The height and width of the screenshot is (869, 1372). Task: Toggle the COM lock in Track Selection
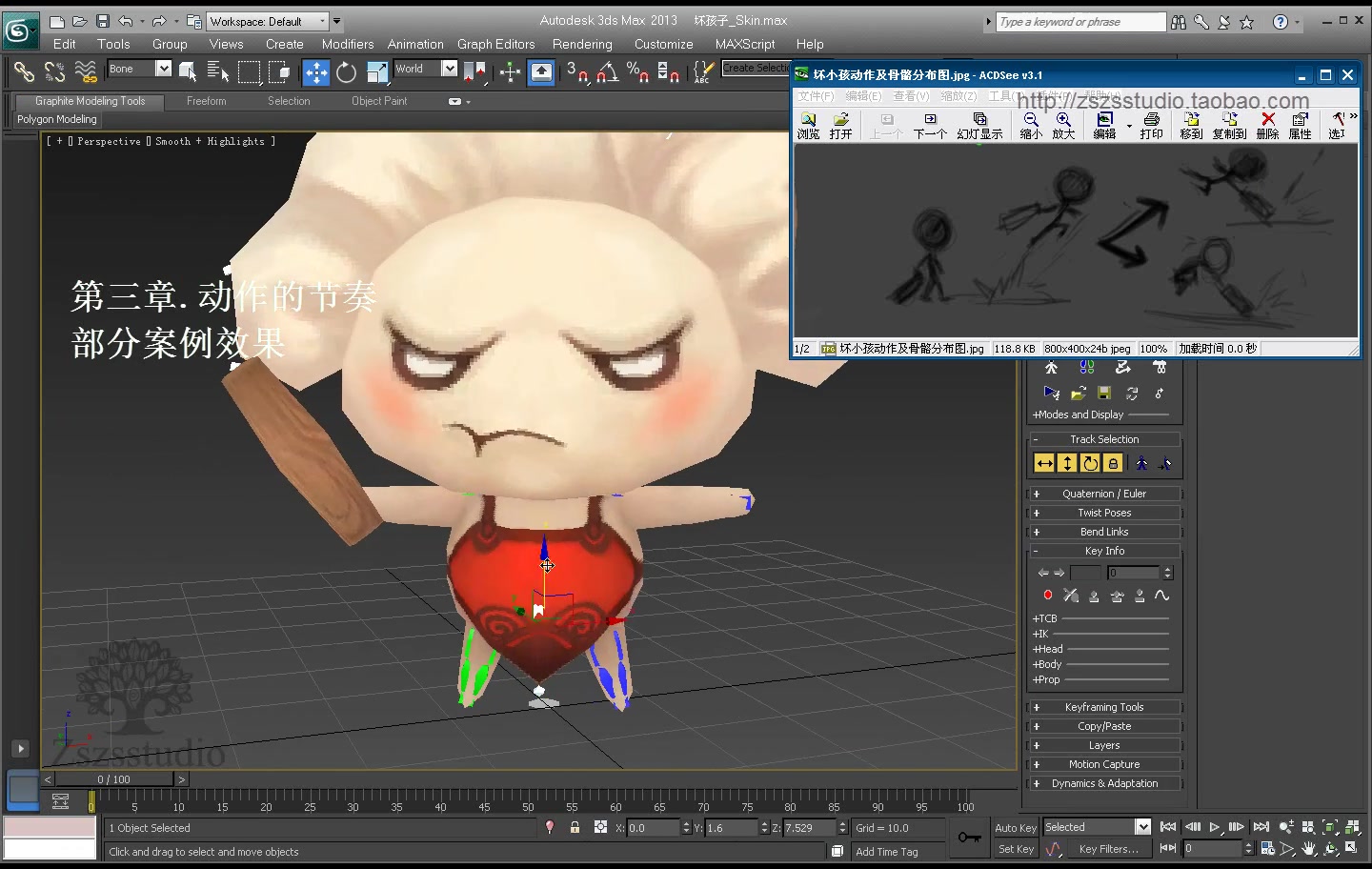click(x=1112, y=462)
